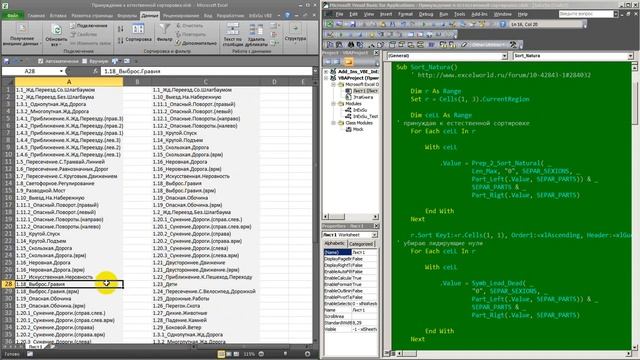The height and width of the screenshot is (360, 640).
Task: Close the Project explorer panel
Action: [x=376, y=53]
